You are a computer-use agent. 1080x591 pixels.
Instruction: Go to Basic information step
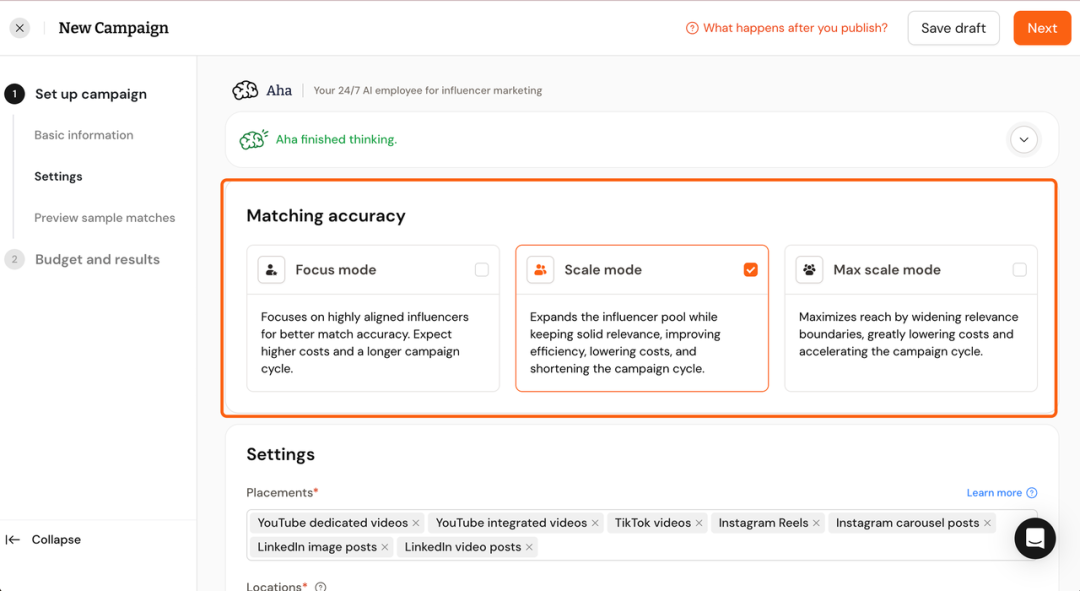point(84,135)
